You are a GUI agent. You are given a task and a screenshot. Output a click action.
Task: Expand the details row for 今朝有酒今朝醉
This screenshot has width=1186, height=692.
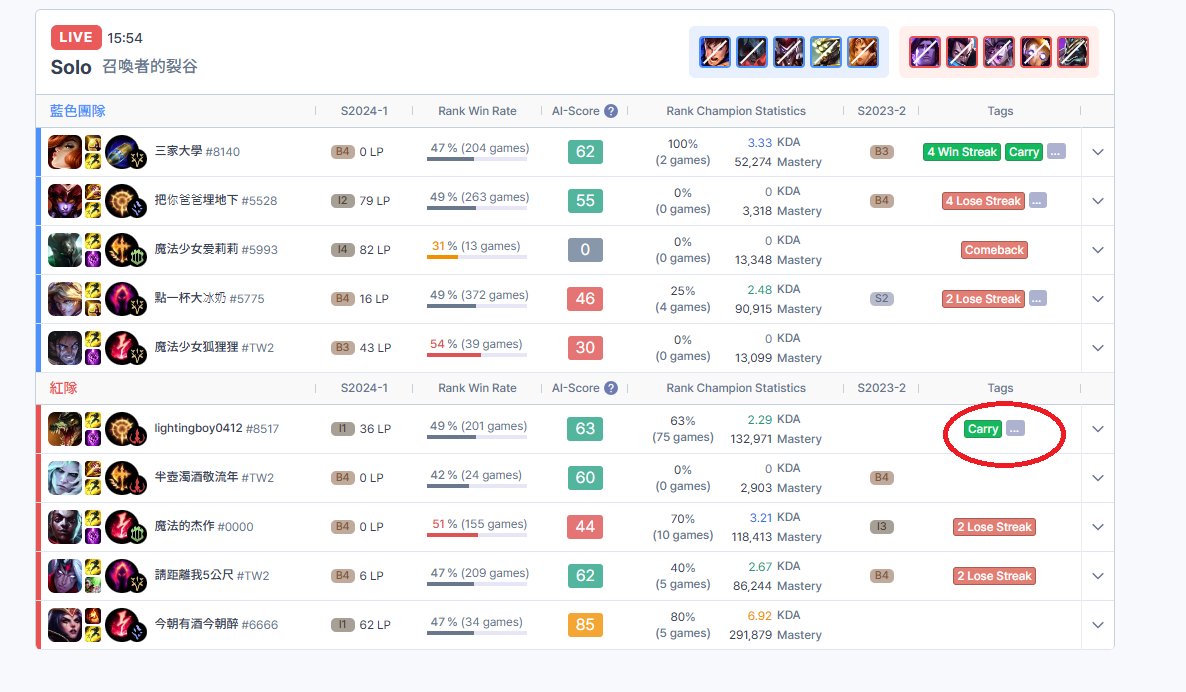click(1098, 625)
